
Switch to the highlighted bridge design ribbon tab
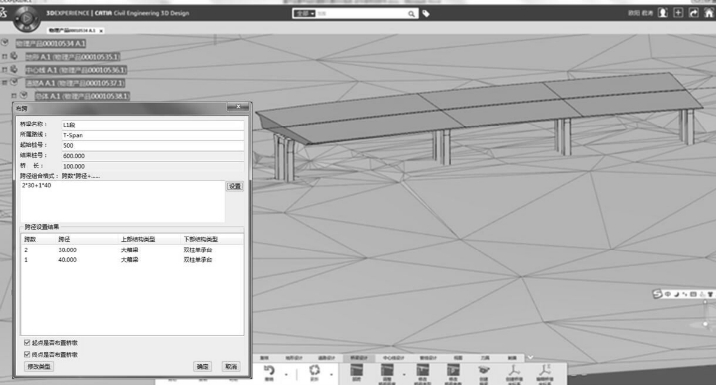358,358
